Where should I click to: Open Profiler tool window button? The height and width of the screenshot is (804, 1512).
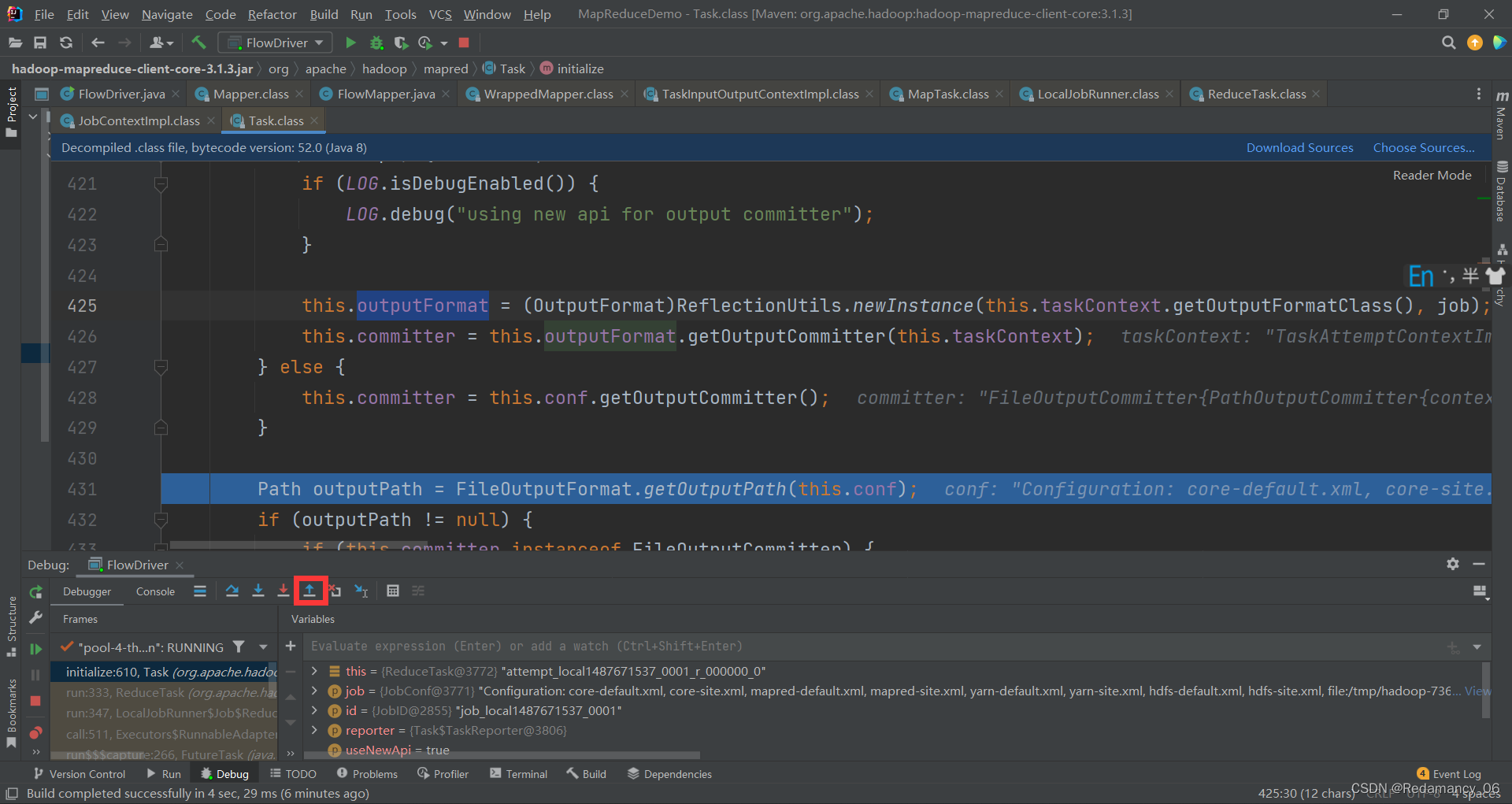(x=443, y=774)
